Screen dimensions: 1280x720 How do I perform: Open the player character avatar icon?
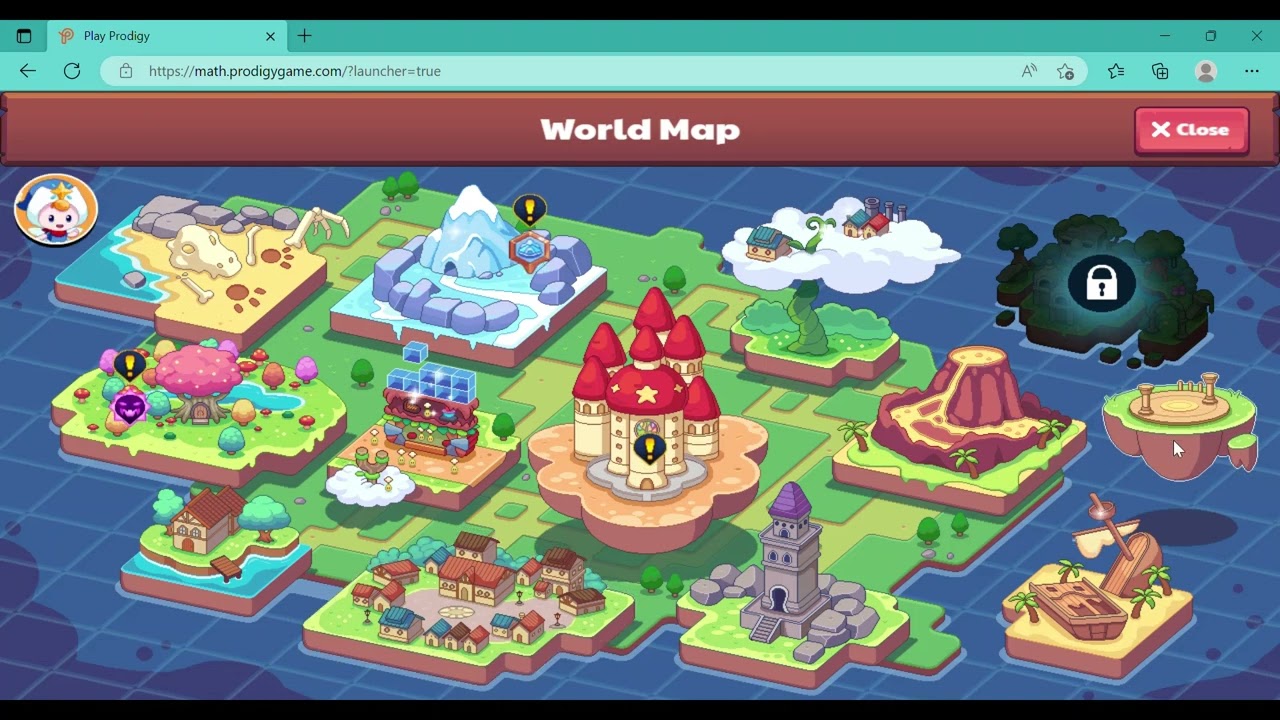(x=56, y=210)
